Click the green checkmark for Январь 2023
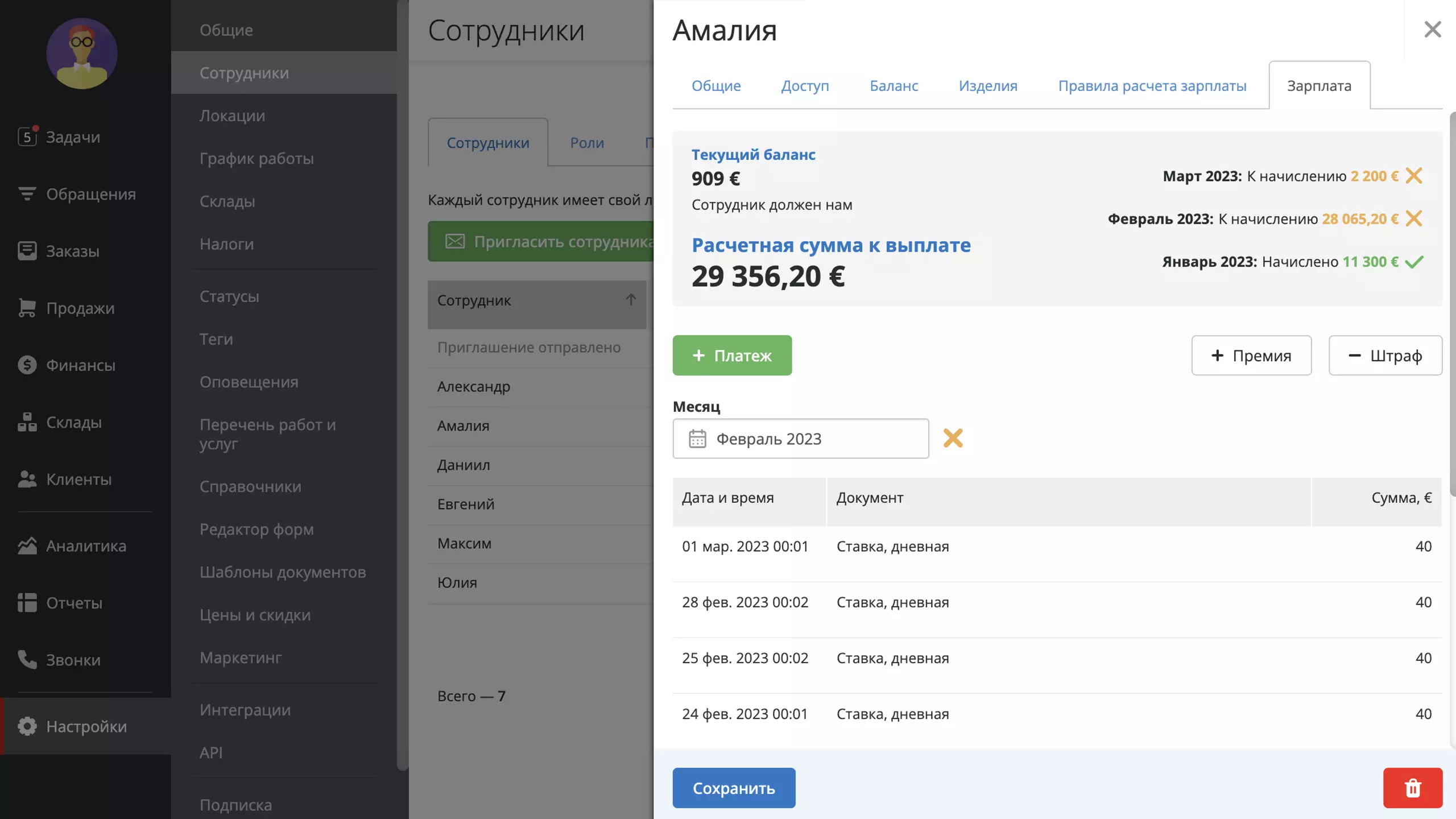 (x=1414, y=262)
